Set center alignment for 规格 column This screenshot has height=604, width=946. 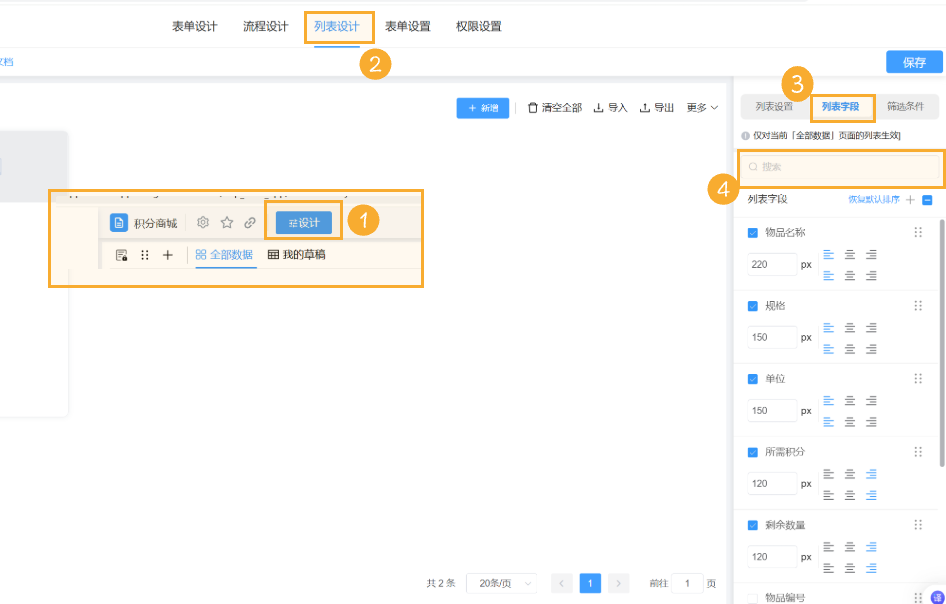pyautogui.click(x=850, y=327)
